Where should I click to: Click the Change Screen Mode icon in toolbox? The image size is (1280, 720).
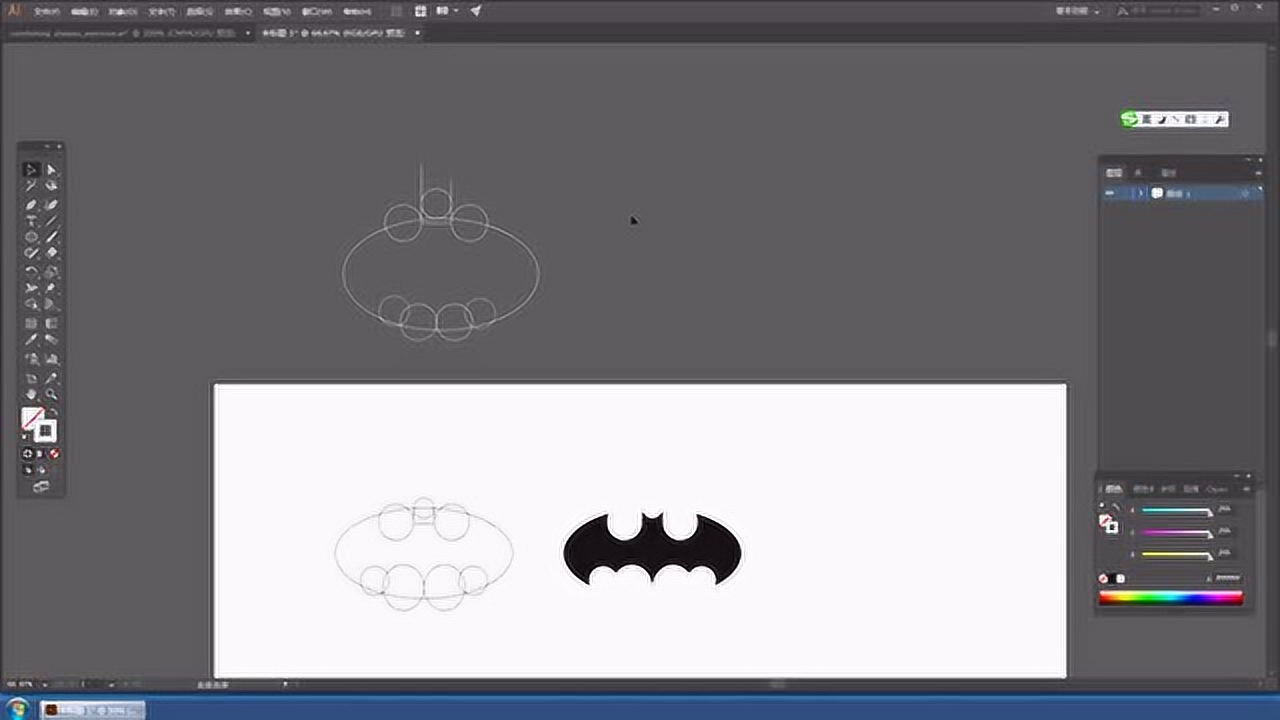pos(41,487)
